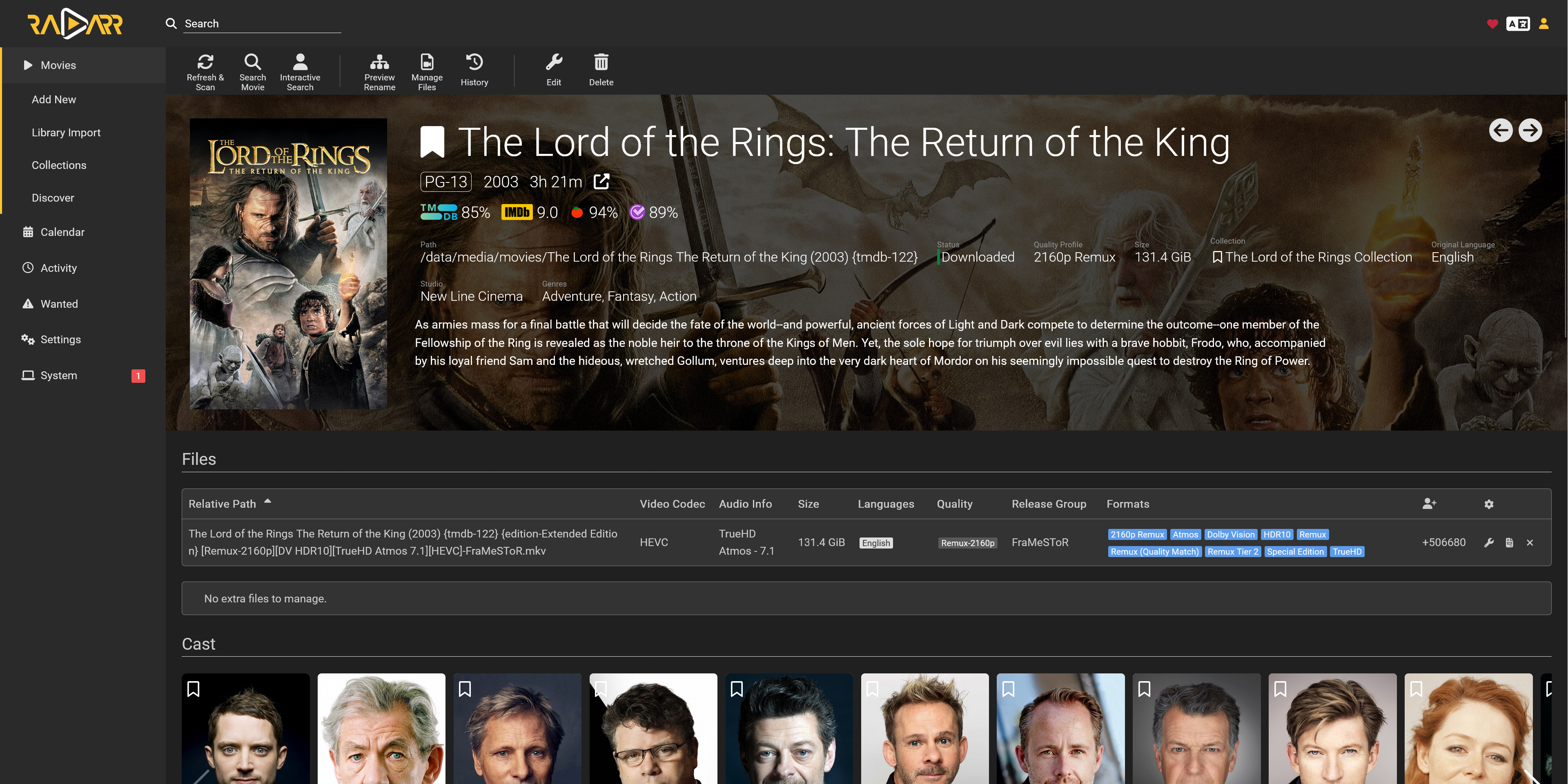Open System from the sidebar
Image resolution: width=1568 pixels, height=784 pixels.
[x=83, y=375]
